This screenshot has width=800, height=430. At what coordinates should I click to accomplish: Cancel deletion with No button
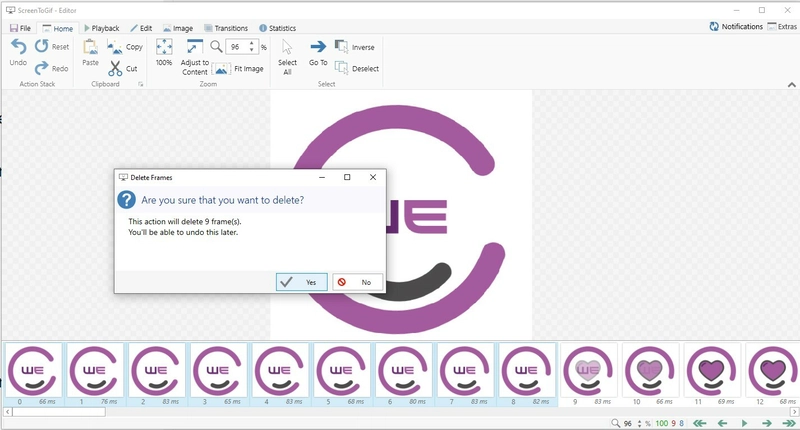tap(358, 282)
